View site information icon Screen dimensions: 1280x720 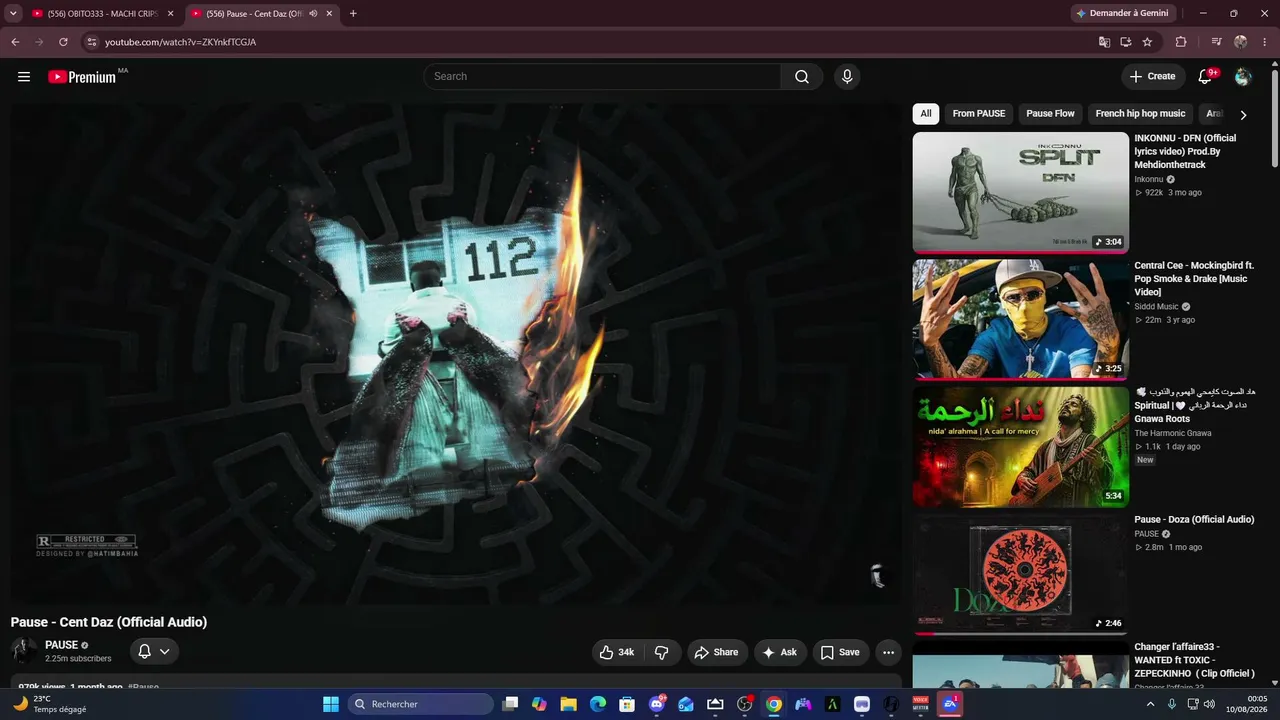tap(91, 42)
